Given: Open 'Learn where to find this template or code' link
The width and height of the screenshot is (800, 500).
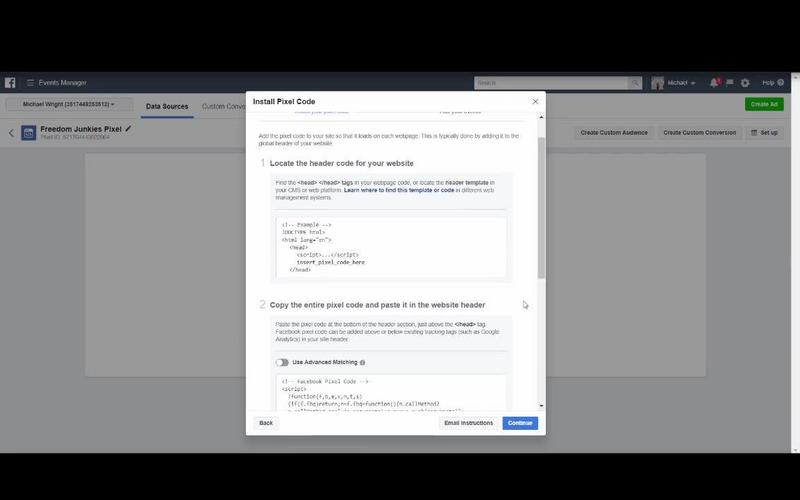Looking at the screenshot, I should [398, 190].
